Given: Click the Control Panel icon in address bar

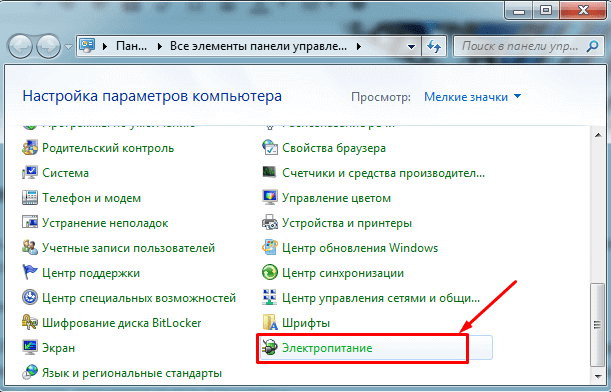Looking at the screenshot, I should pos(87,46).
